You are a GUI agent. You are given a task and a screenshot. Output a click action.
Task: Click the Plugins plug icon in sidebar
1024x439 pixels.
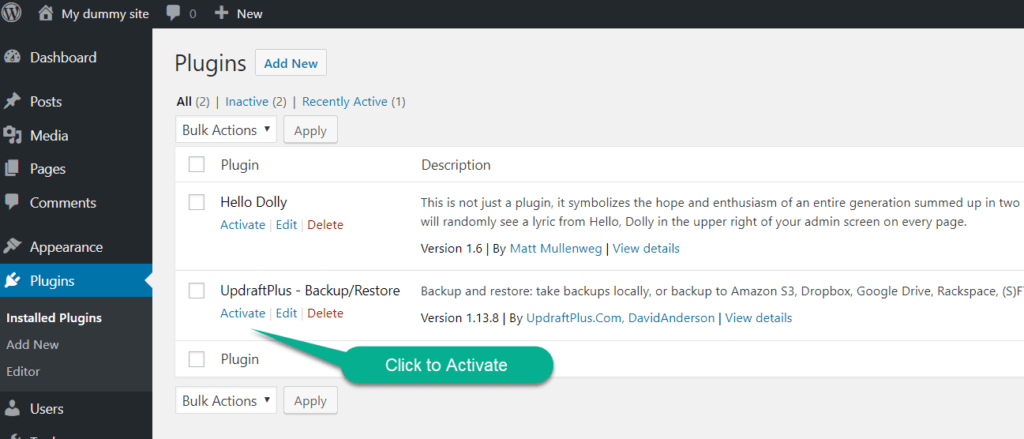[x=12, y=281]
